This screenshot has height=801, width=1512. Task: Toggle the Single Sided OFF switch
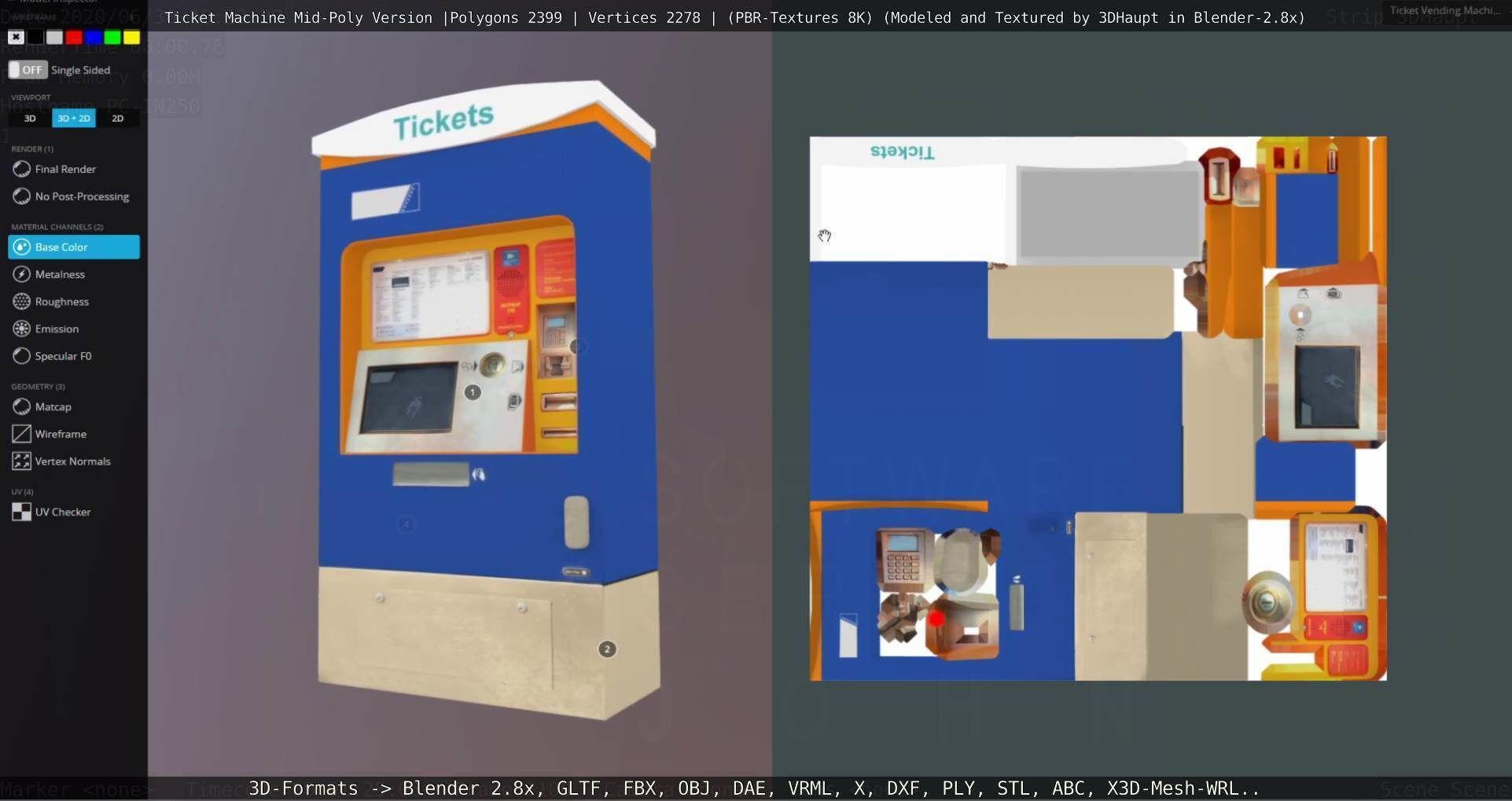pyautogui.click(x=28, y=70)
